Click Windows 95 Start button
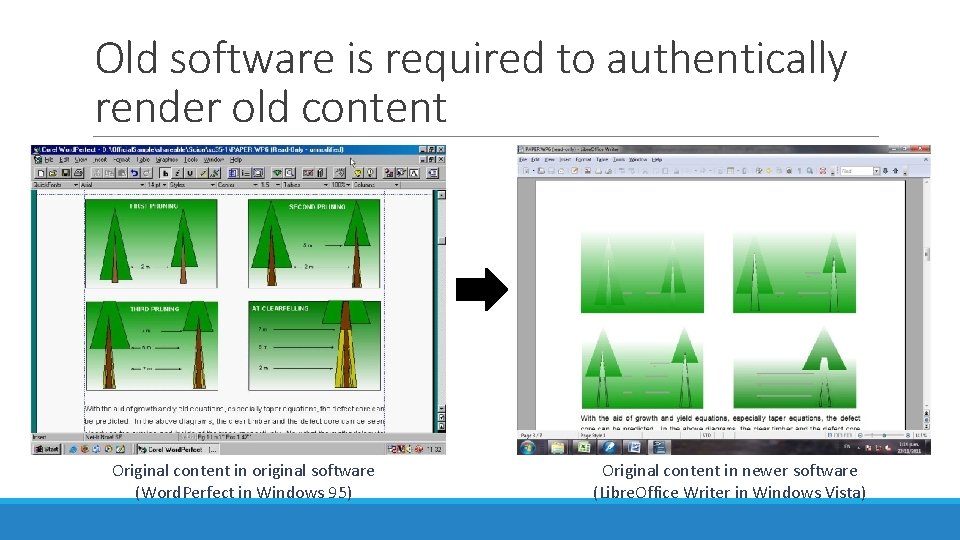Image resolution: width=960 pixels, height=540 pixels. (x=47, y=449)
